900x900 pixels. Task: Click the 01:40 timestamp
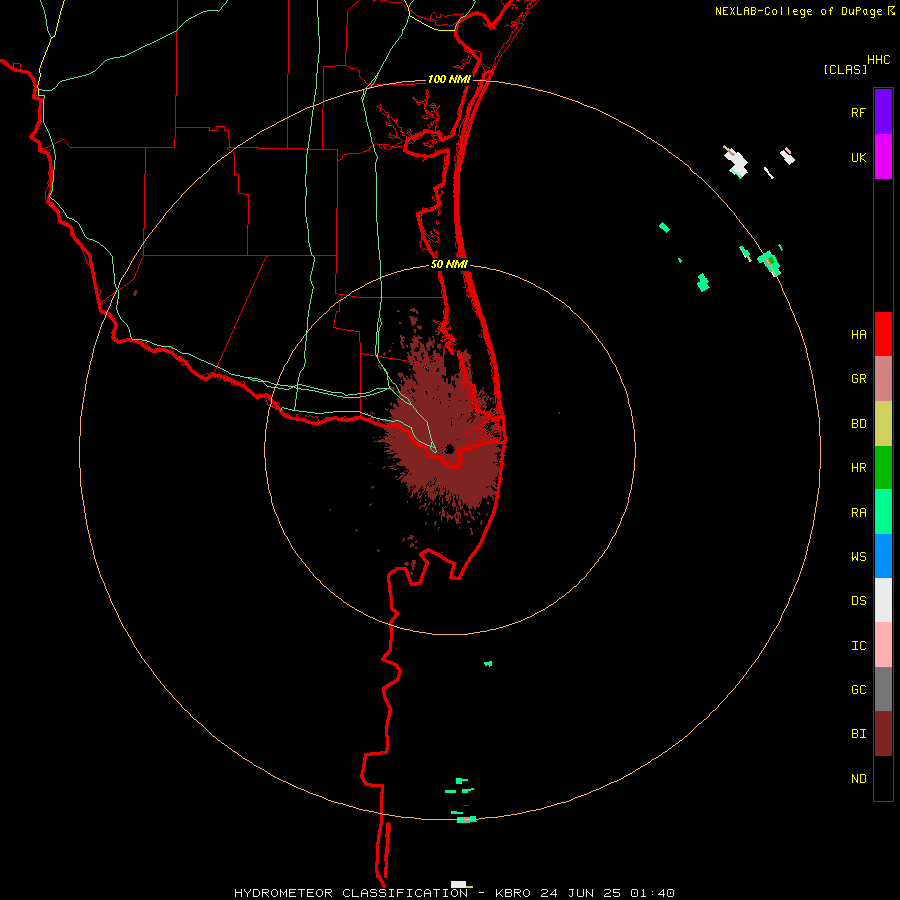click(652, 893)
